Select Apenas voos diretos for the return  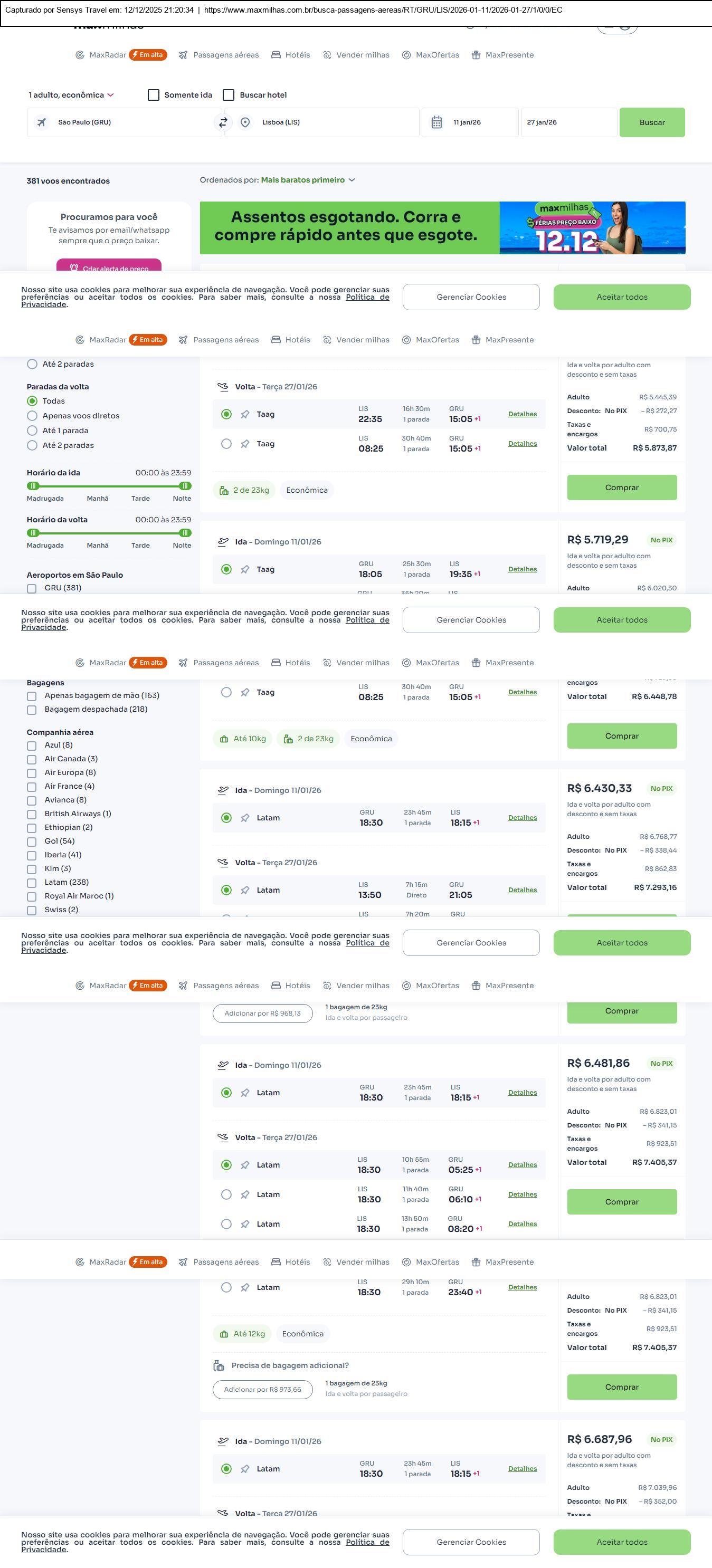point(32,416)
